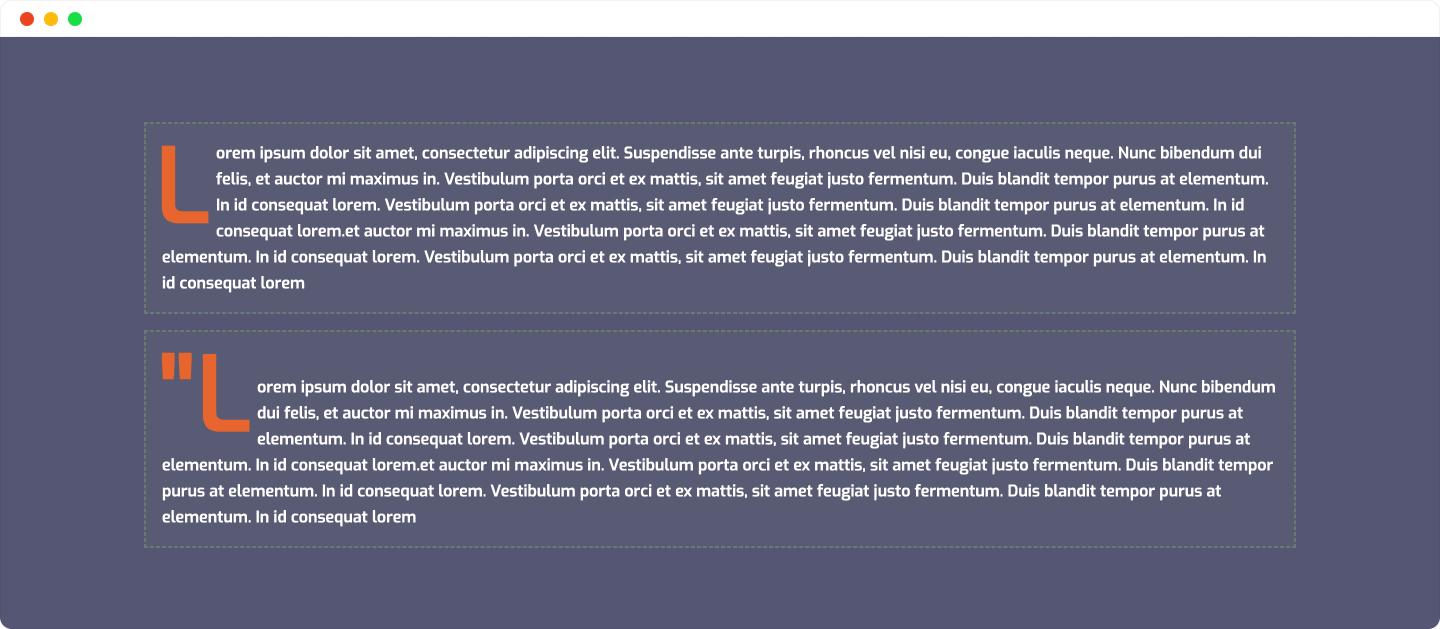Click the orange drop cap L in first paragraph

pos(185,184)
